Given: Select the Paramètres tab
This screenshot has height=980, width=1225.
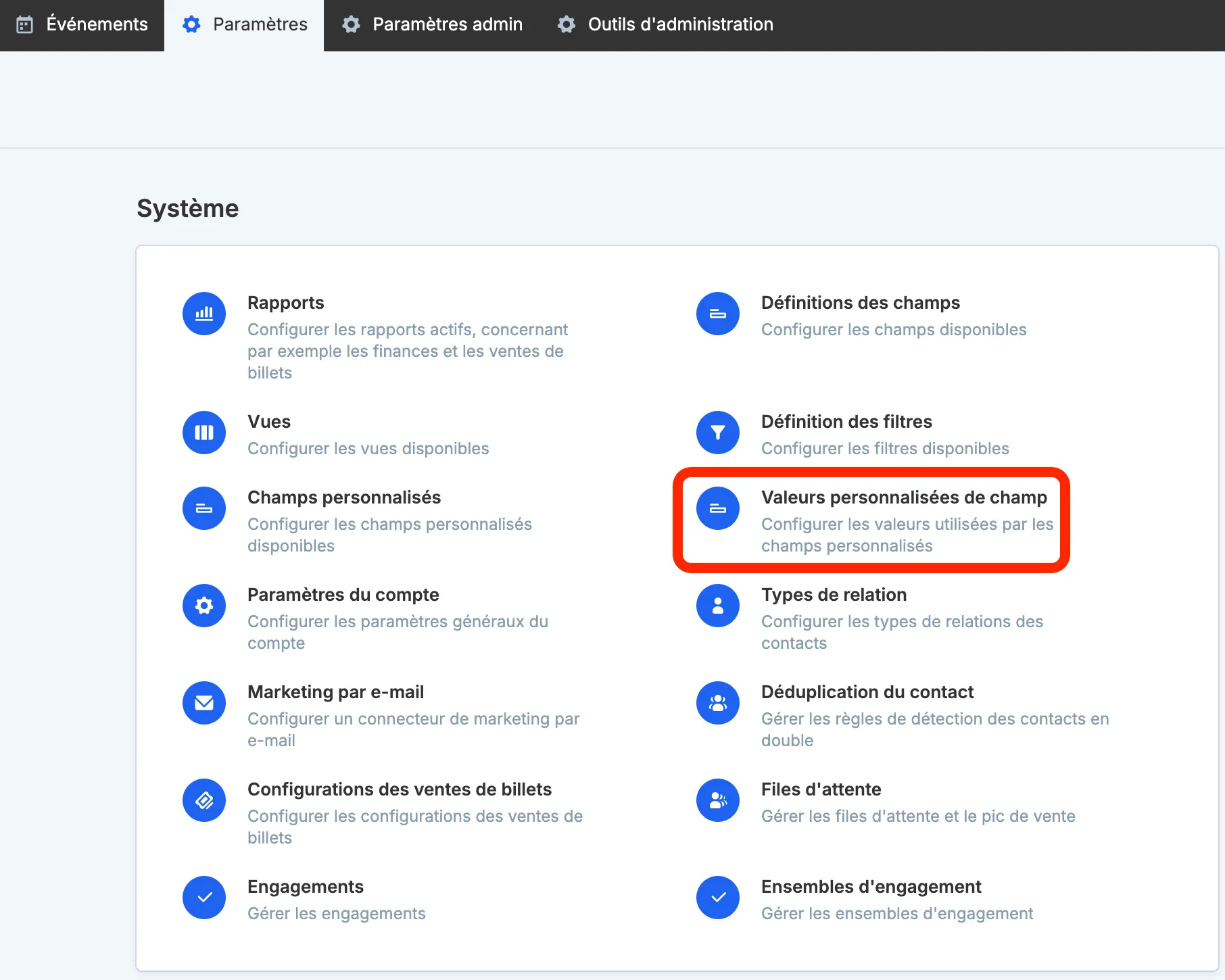Looking at the screenshot, I should coord(244,25).
